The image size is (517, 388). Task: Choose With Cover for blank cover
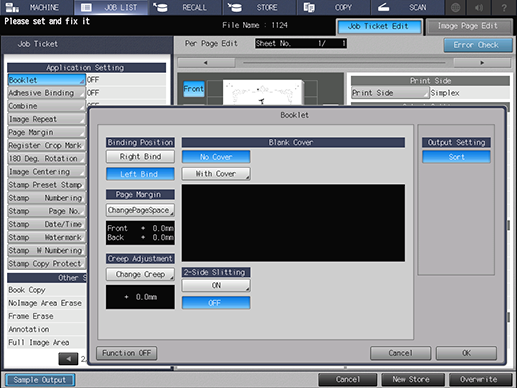coord(216,174)
